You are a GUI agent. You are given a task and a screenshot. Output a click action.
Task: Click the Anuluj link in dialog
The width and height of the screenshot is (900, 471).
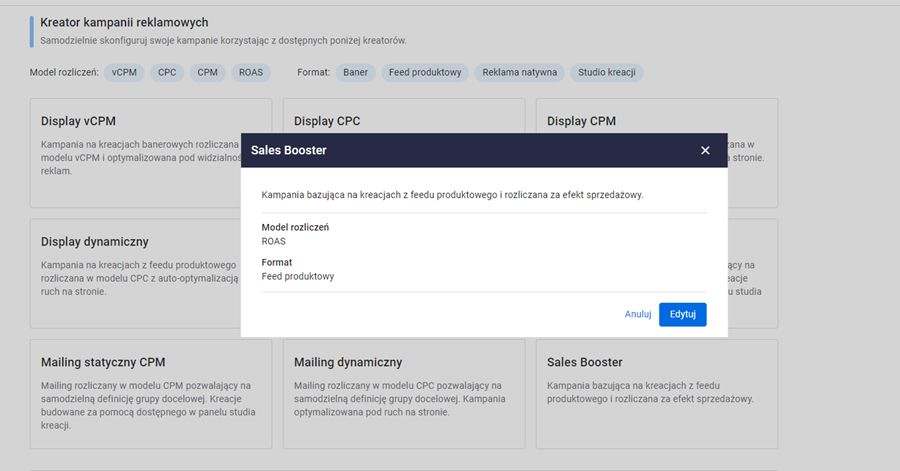pyautogui.click(x=638, y=314)
